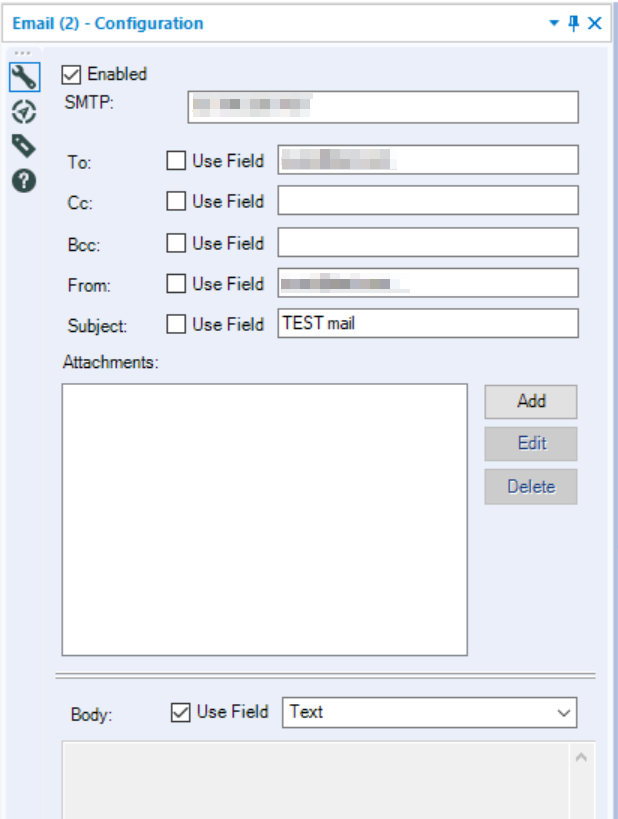
Task: Check Use Field for Bcc
Action: [x=176, y=243]
